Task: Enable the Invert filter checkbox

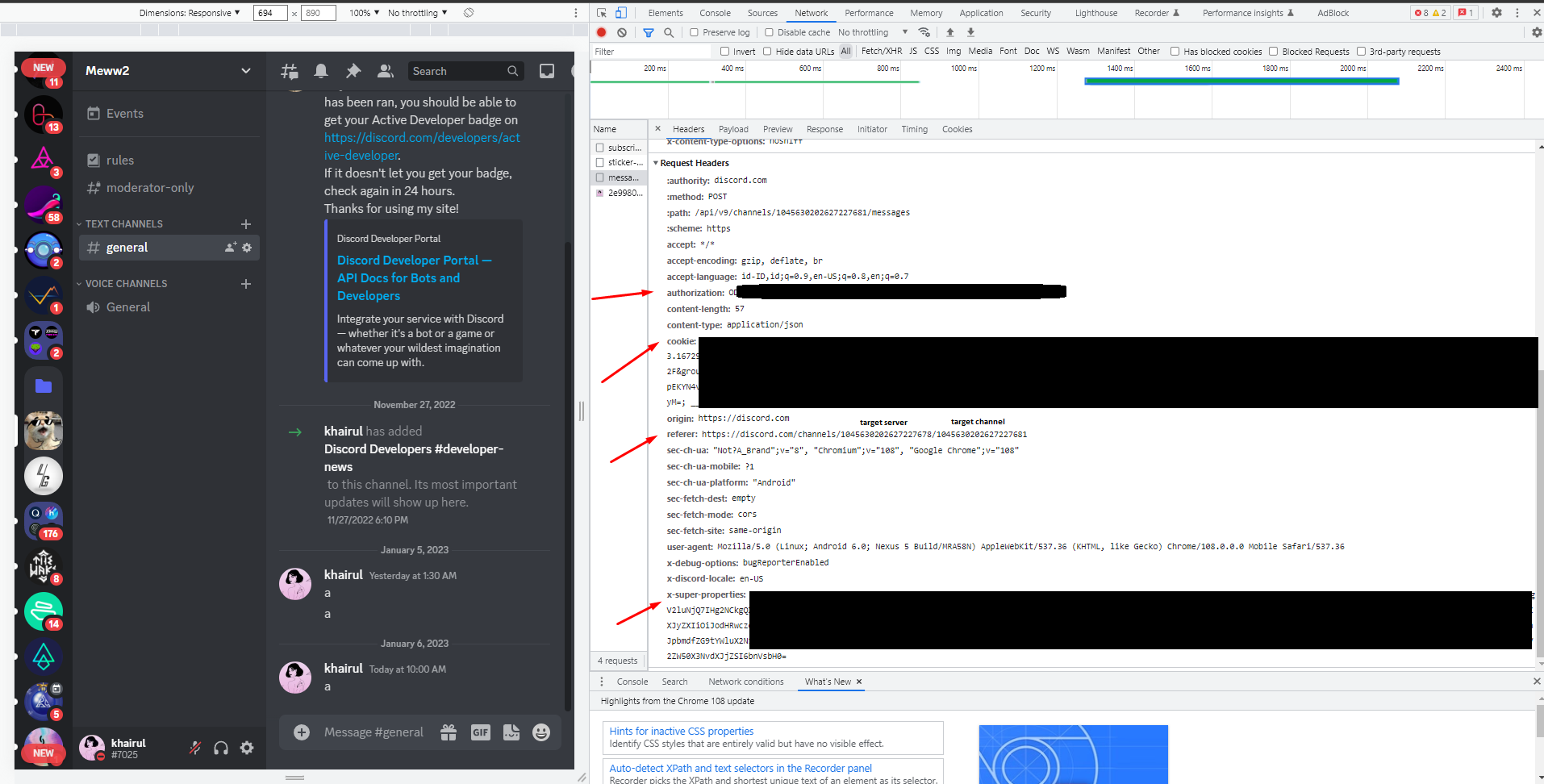Action: coord(724,51)
